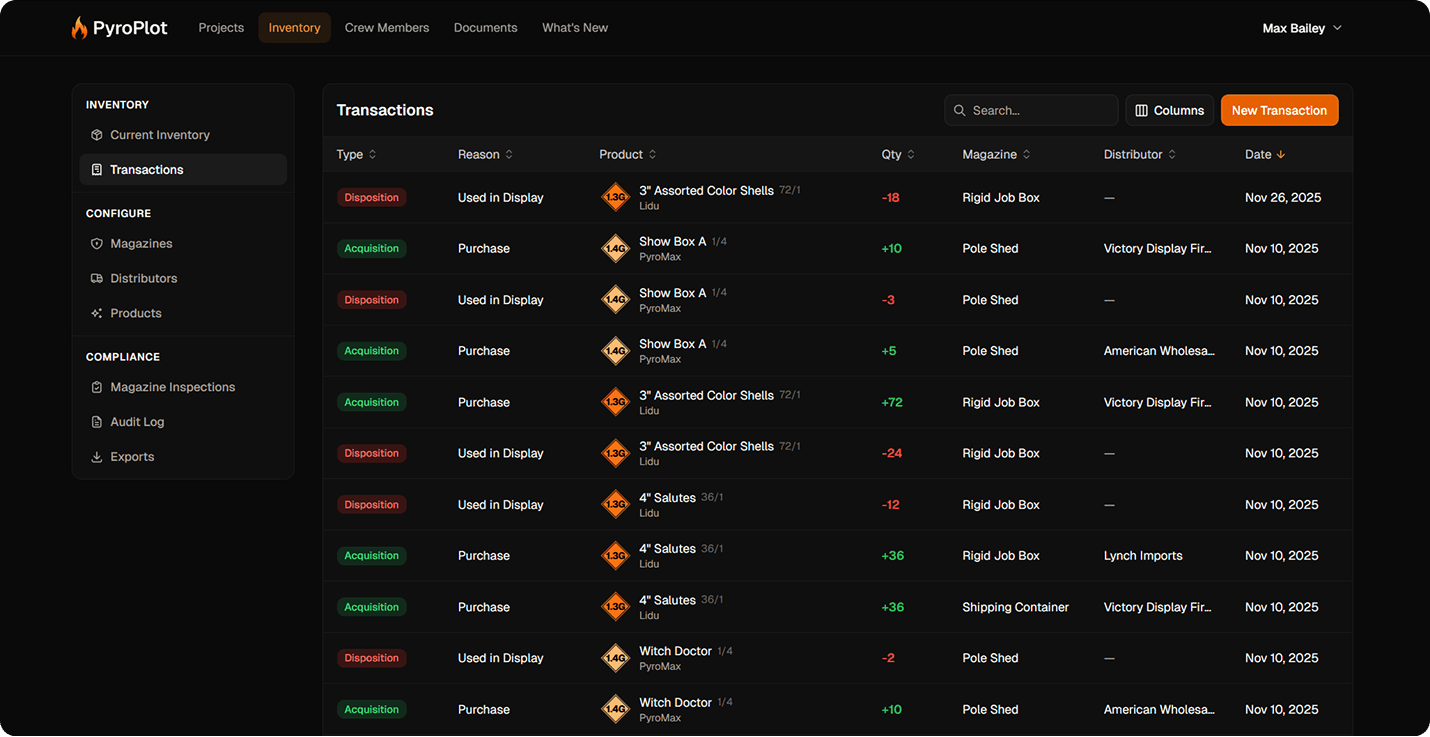Toggle Date column sort order
The width and height of the screenshot is (1430, 737).
coord(1265,155)
